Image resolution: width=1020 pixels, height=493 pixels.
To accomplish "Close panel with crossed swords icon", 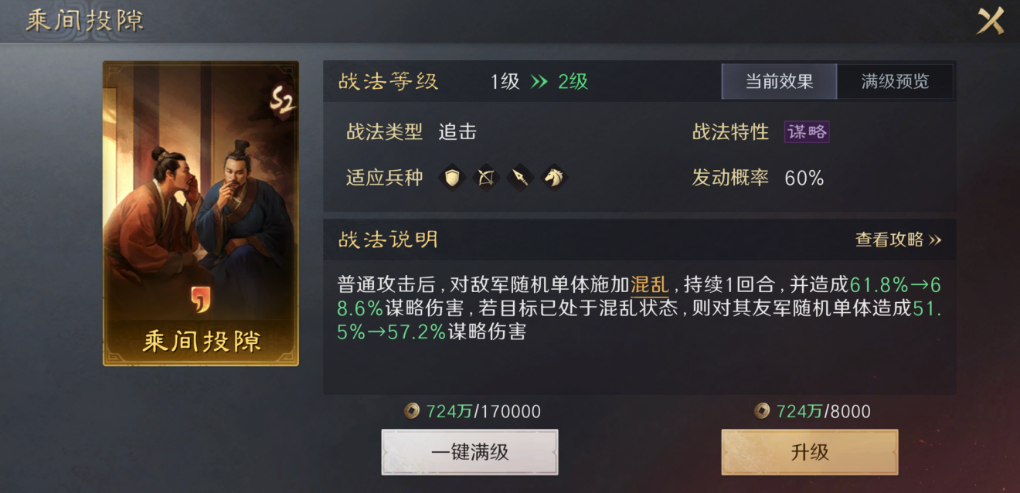I will tap(991, 21).
